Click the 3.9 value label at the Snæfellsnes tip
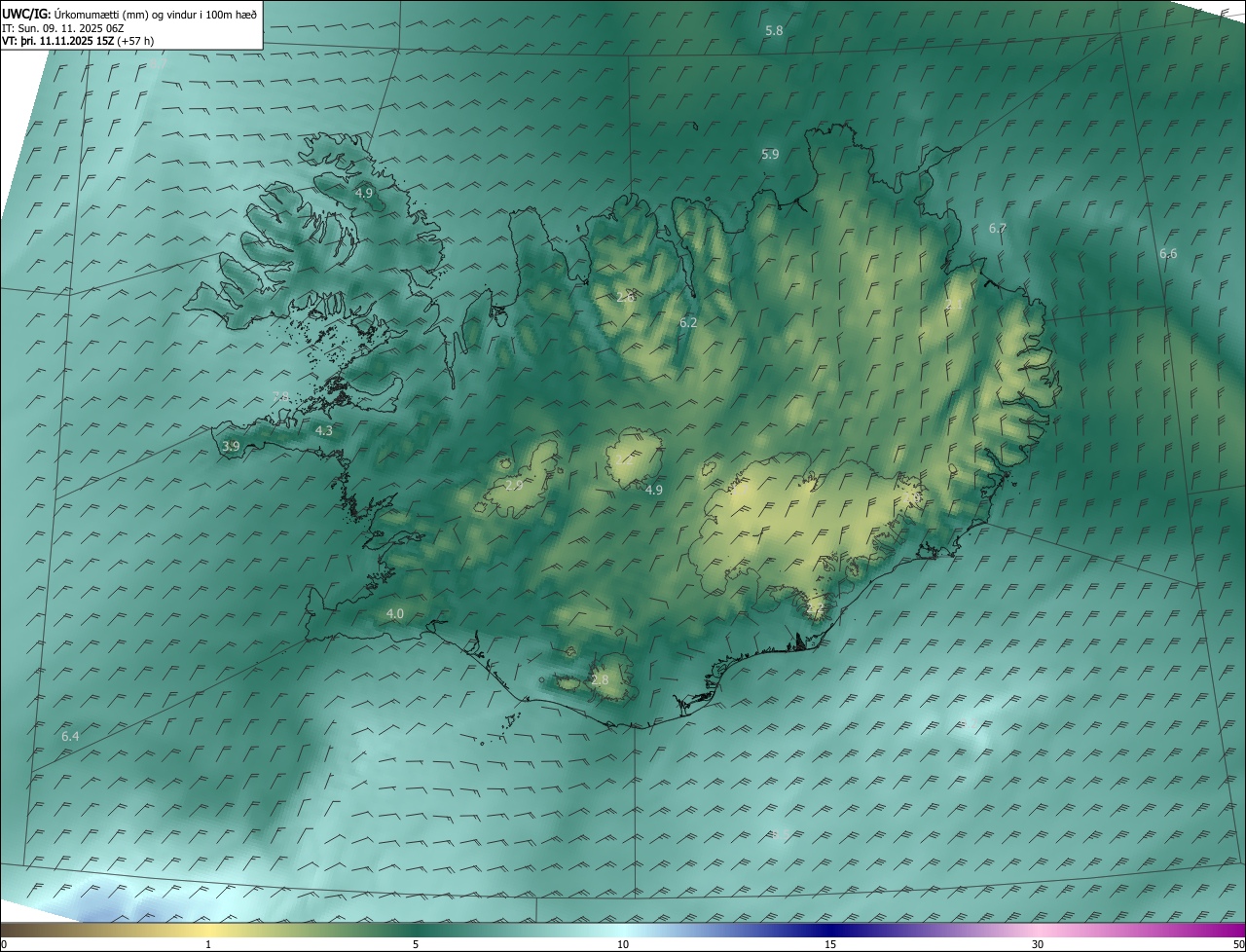The image size is (1246, 952). pos(231,446)
